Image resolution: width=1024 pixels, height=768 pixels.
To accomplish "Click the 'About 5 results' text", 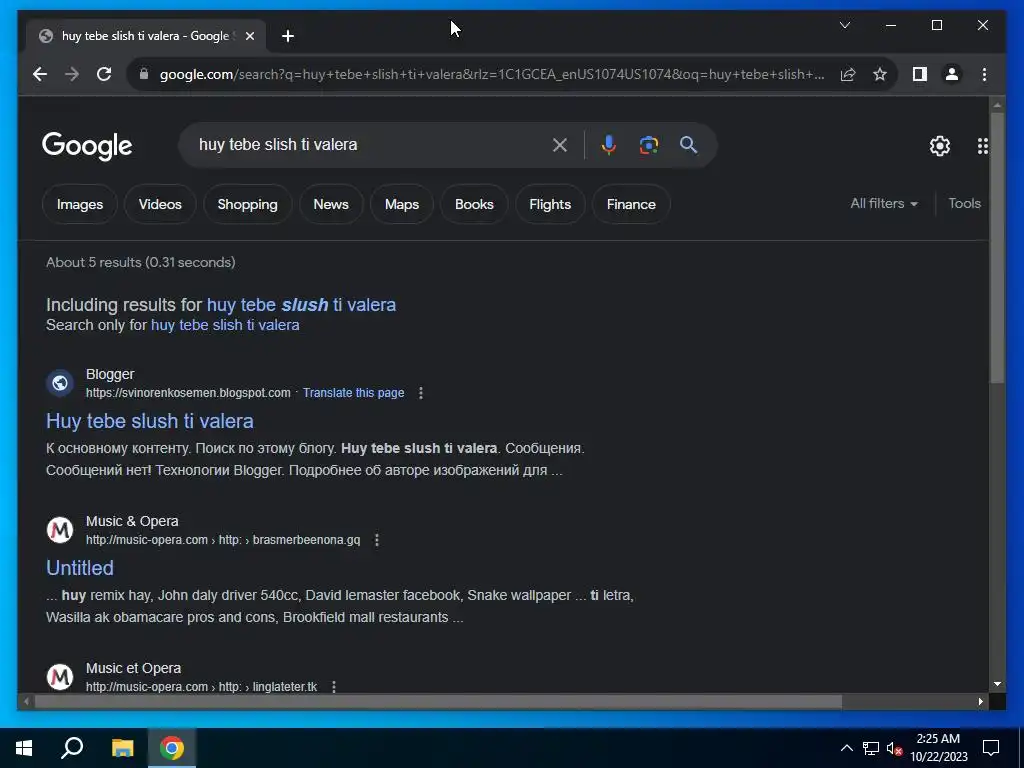I will click(x=140, y=263).
